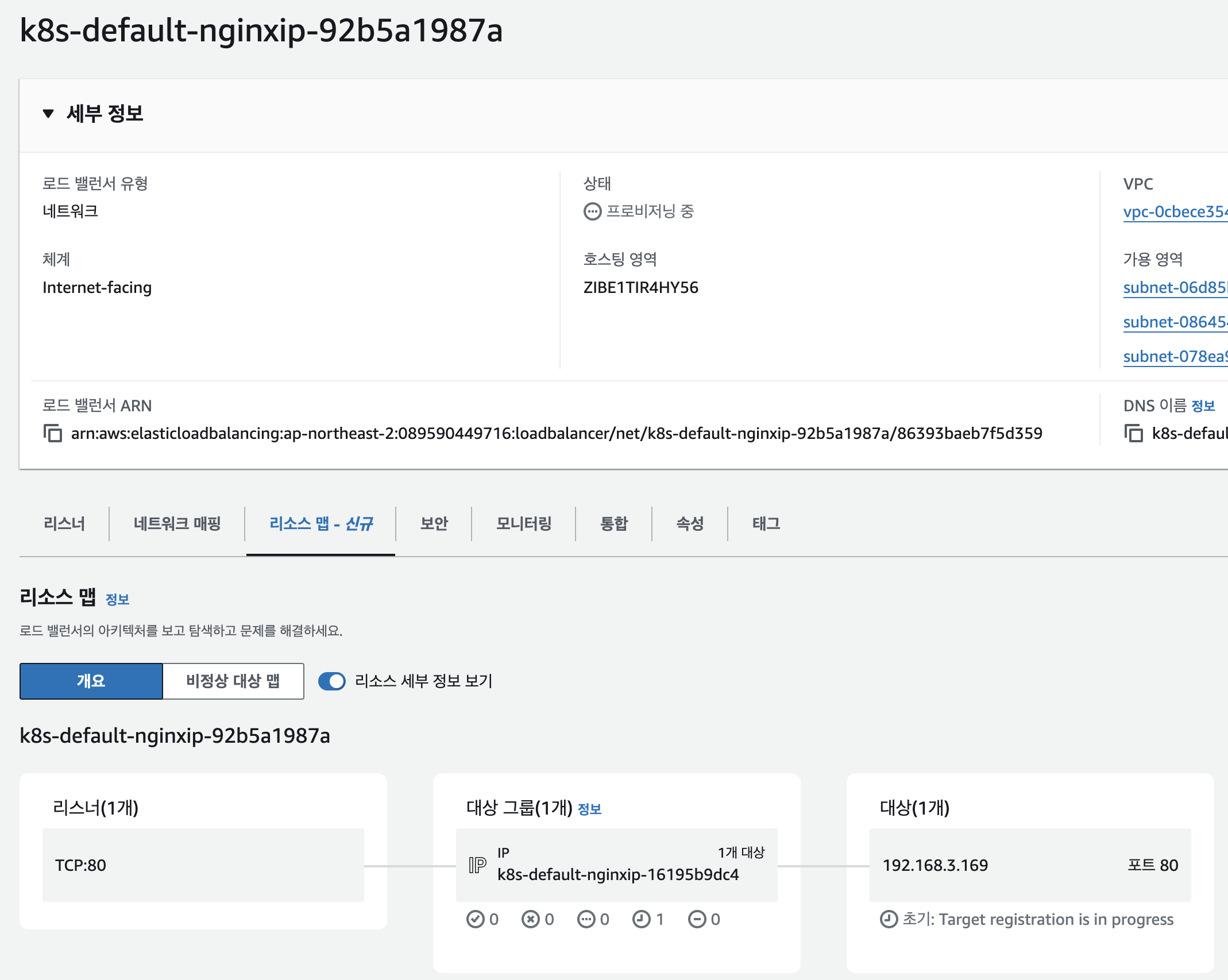This screenshot has width=1228, height=980.
Task: Open the vpc-0cbece35 VPC link
Action: coord(1175,211)
